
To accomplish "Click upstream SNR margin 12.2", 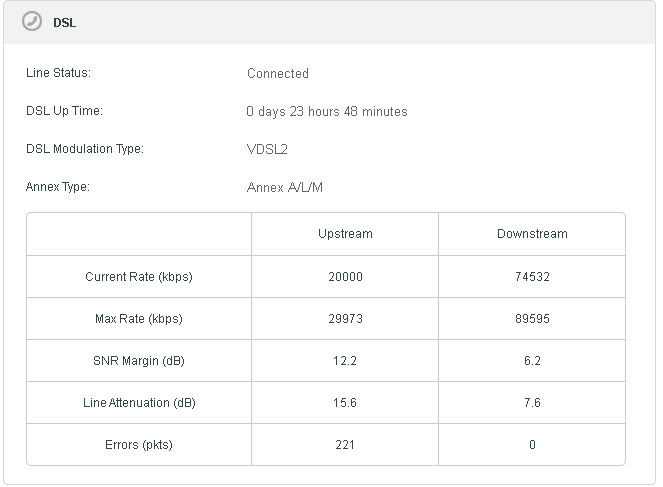I will [345, 361].
